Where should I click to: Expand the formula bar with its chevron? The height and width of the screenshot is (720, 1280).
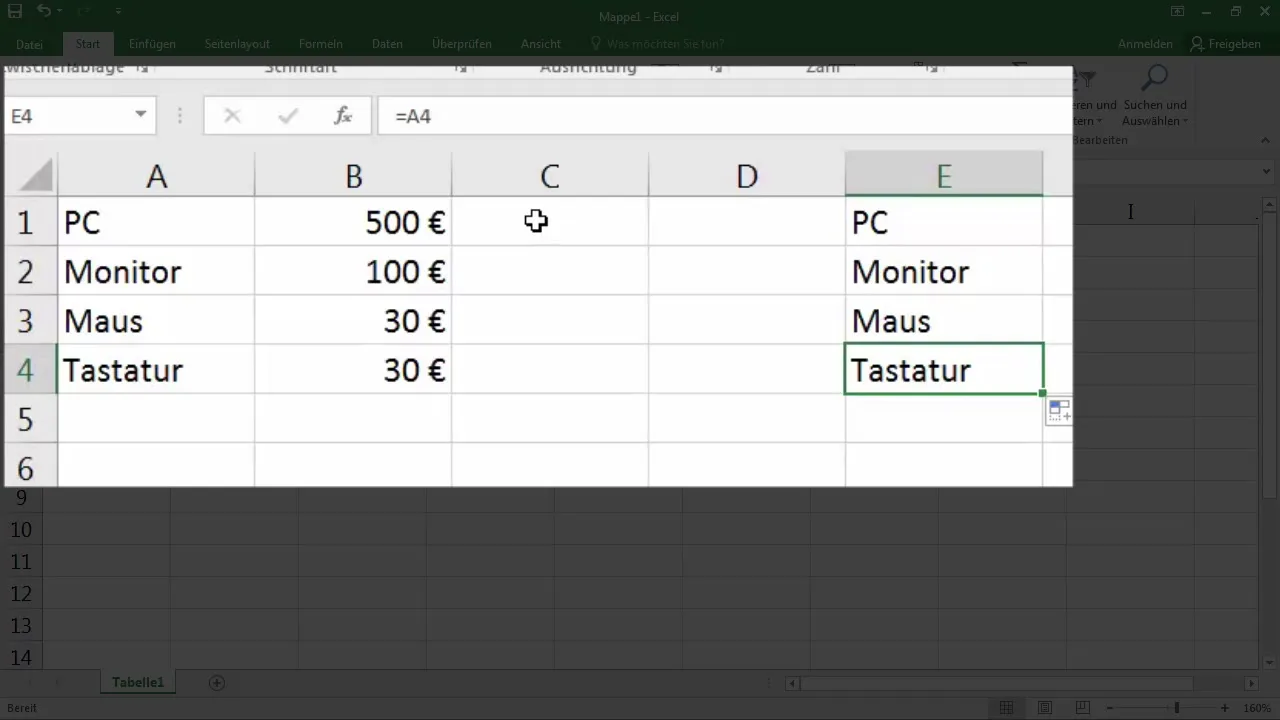click(x=1268, y=173)
